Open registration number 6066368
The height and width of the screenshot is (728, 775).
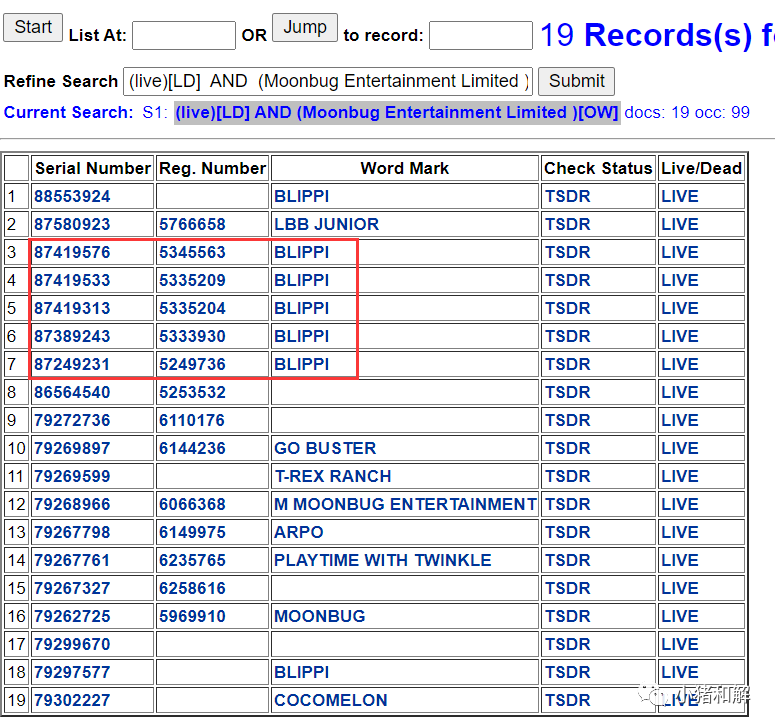click(x=192, y=505)
